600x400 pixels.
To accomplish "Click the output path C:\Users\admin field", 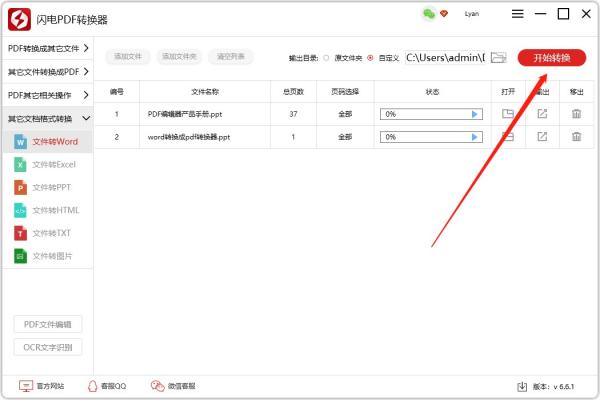I will tap(445, 58).
